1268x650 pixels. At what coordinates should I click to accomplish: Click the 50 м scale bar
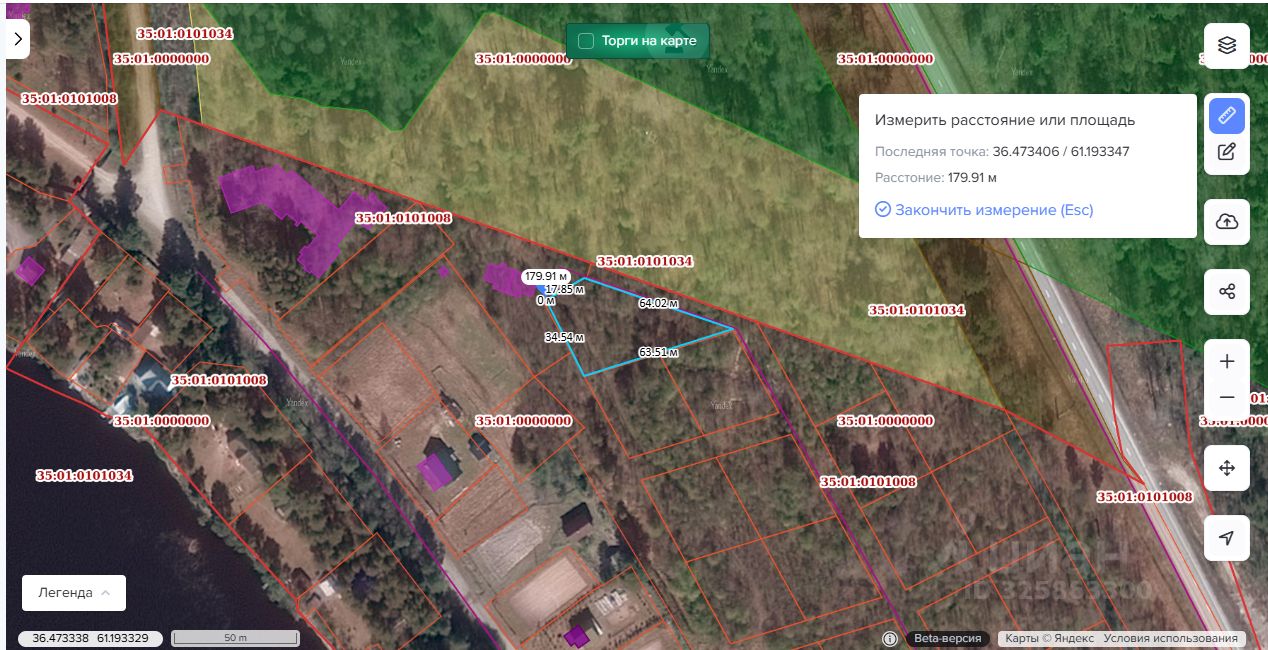click(235, 638)
